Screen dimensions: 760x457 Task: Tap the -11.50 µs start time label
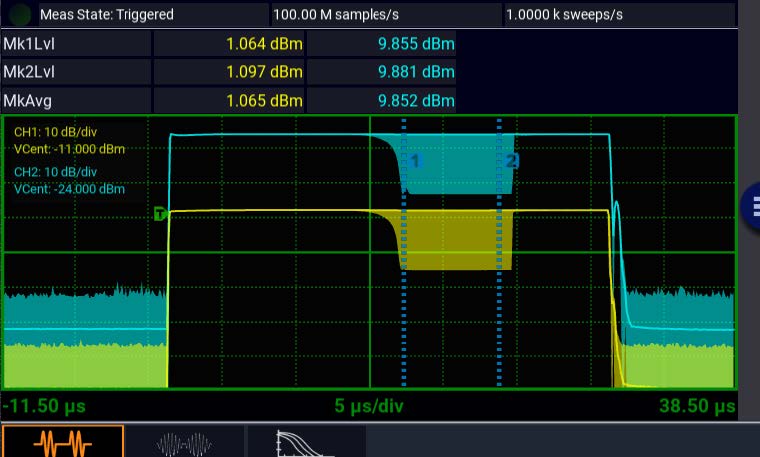(x=44, y=406)
